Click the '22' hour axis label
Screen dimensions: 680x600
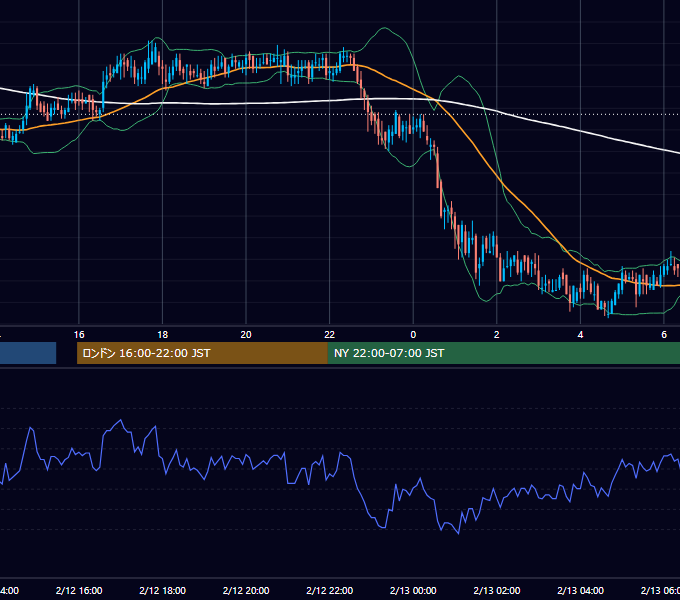click(x=330, y=335)
